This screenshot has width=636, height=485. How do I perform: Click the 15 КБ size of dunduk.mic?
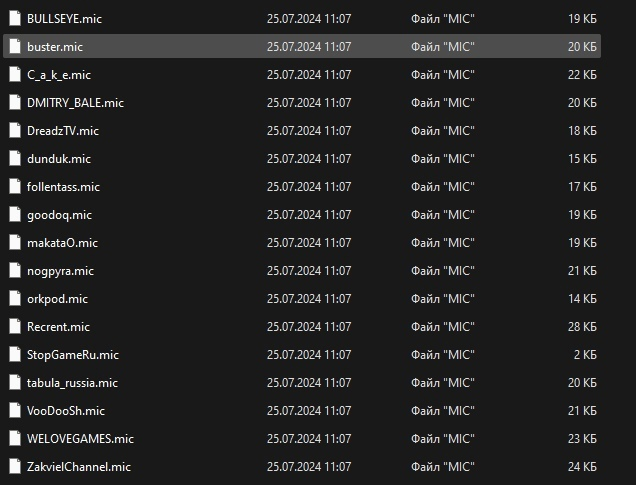pos(582,159)
